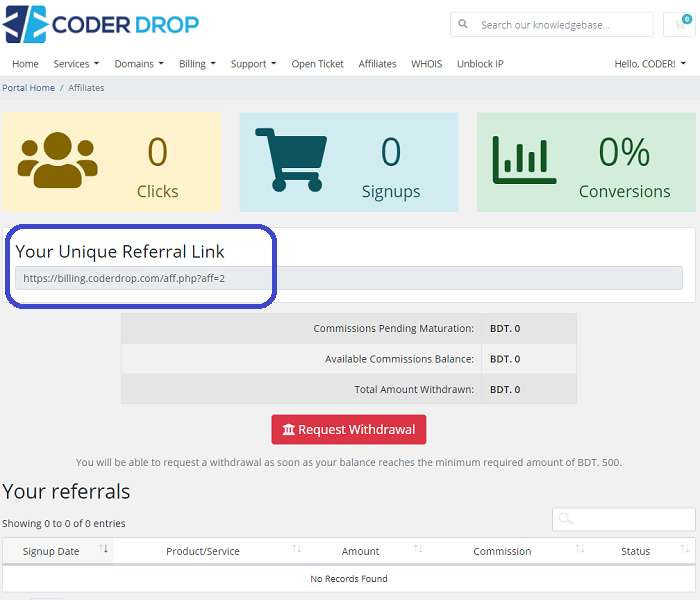
Task: Click the Affiliates breadcrumb text
Action: tap(86, 88)
